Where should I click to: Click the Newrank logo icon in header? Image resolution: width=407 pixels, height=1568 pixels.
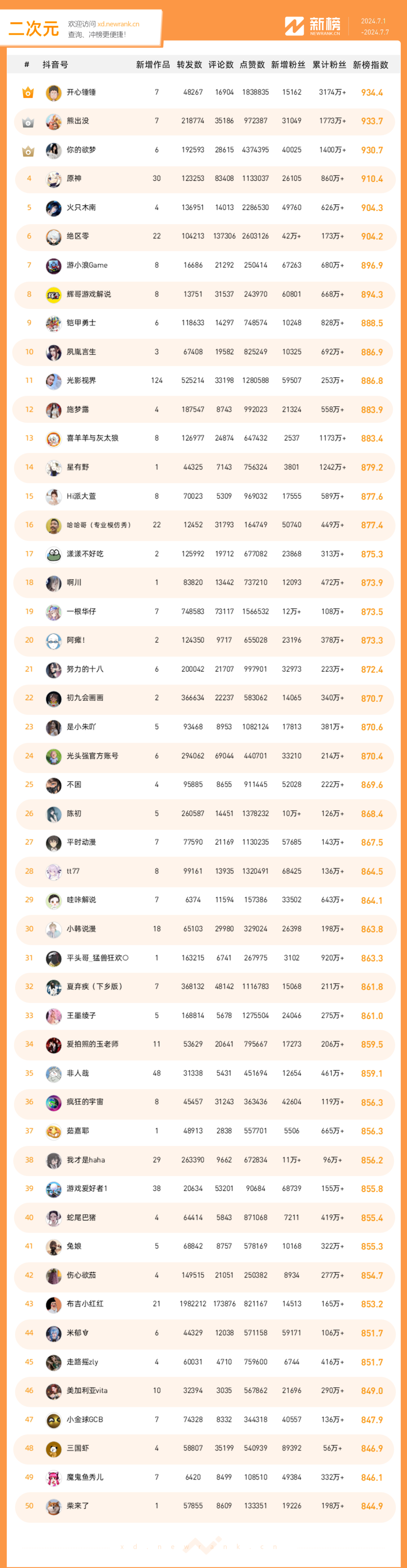294,26
